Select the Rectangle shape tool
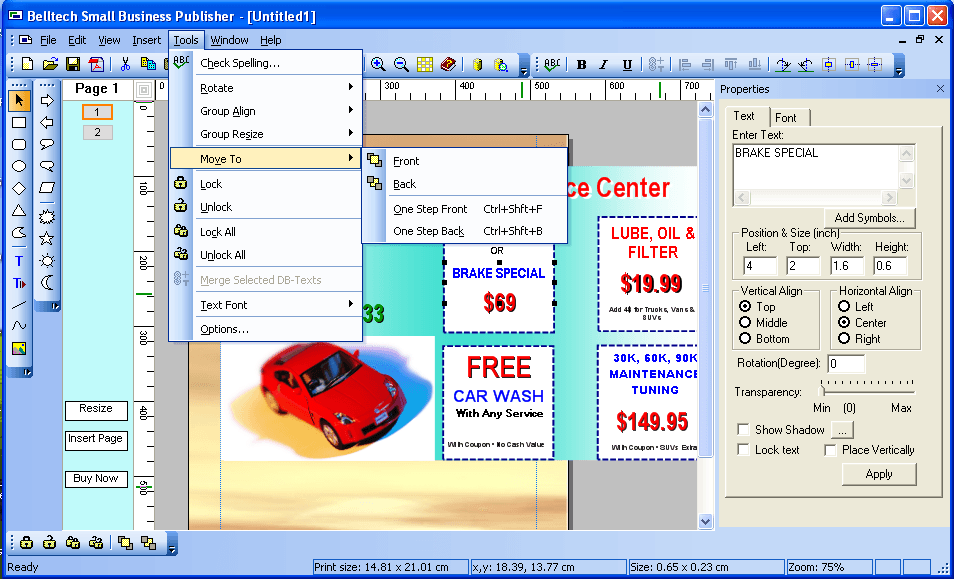 point(20,123)
